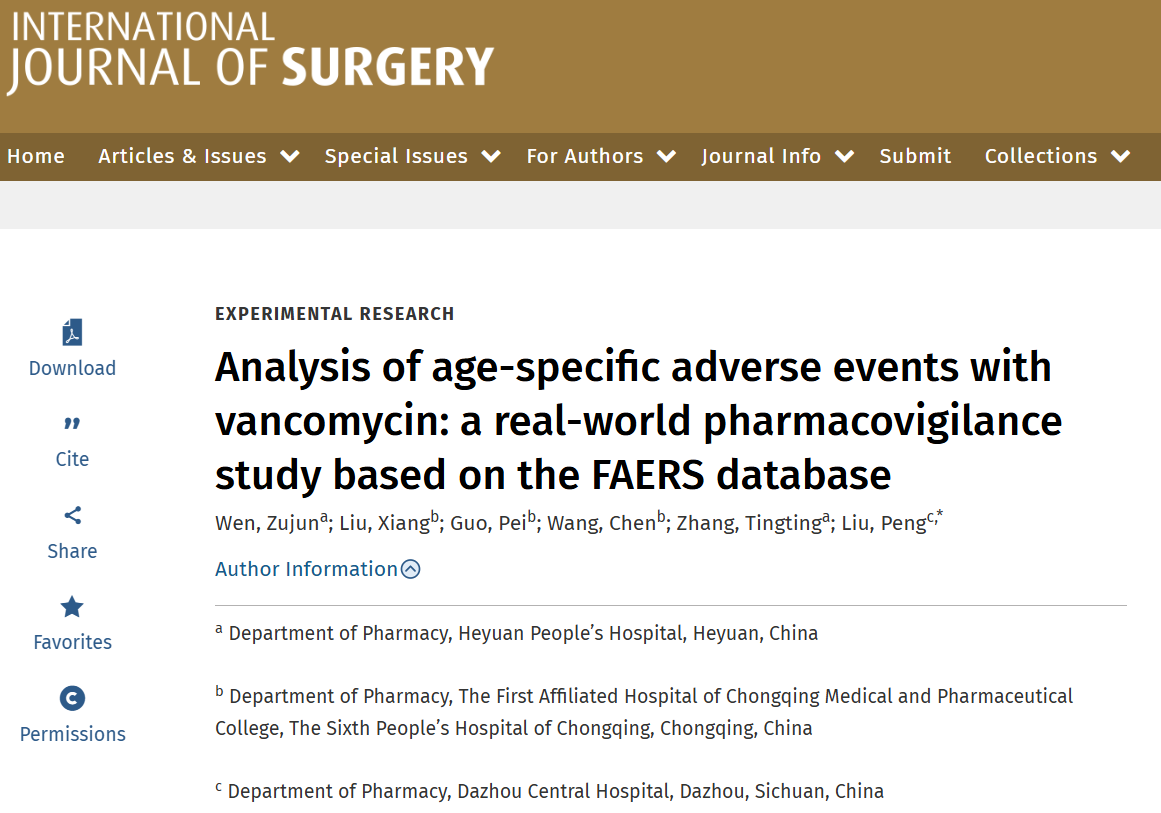This screenshot has width=1161, height=813.
Task: Expand the Articles & Issues dropdown
Action: [x=290, y=156]
